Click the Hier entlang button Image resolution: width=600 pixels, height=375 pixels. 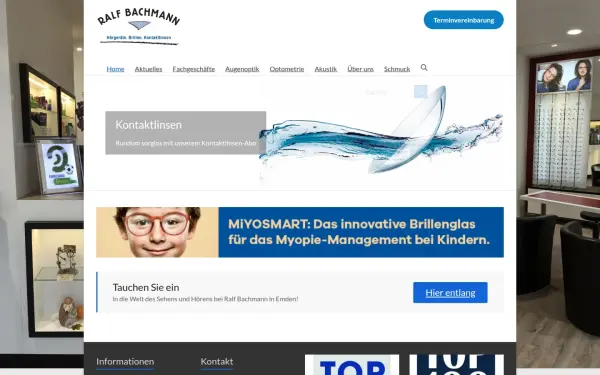click(450, 293)
